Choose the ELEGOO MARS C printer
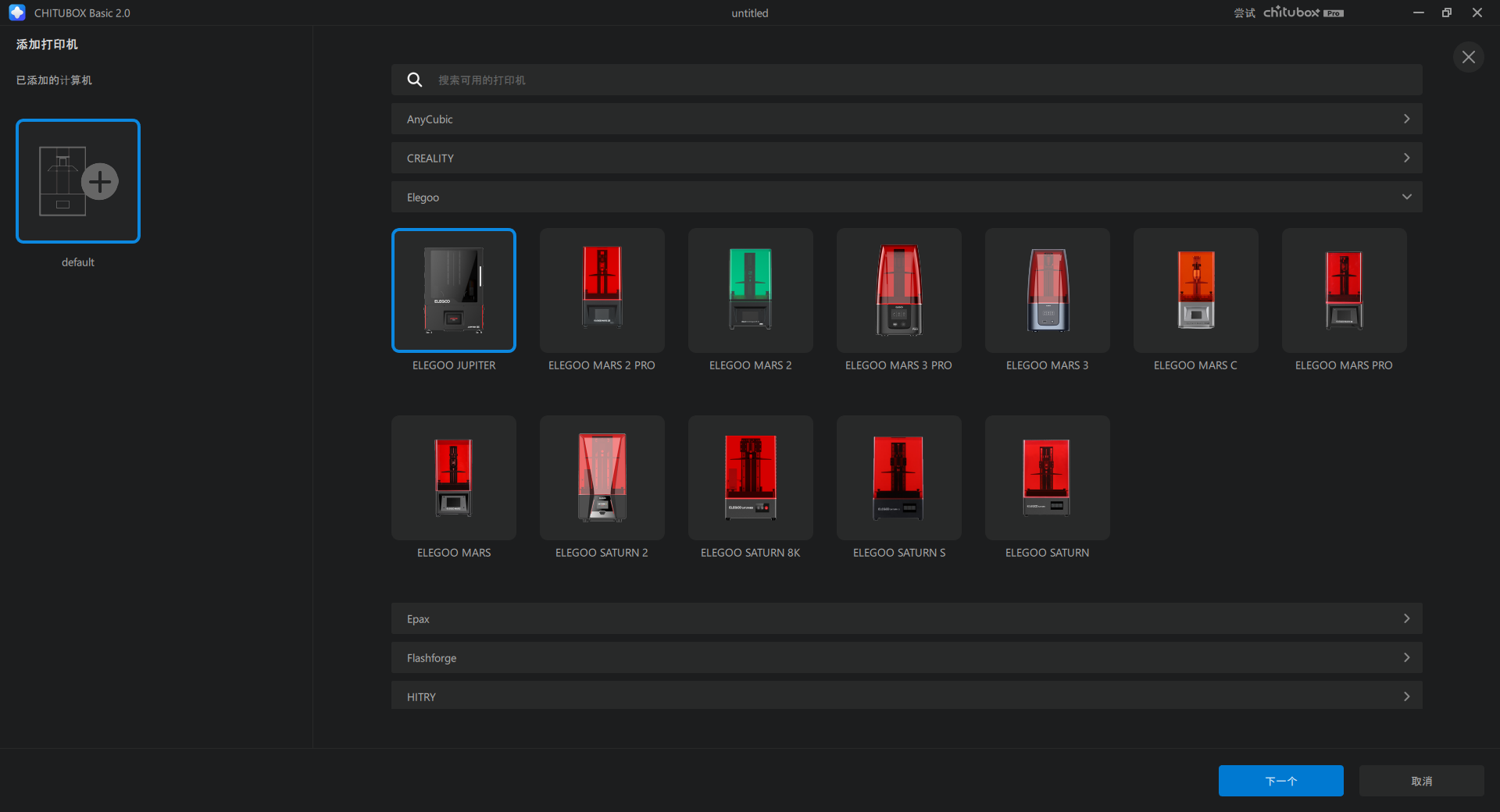Viewport: 1500px width, 812px height. pos(1196,290)
